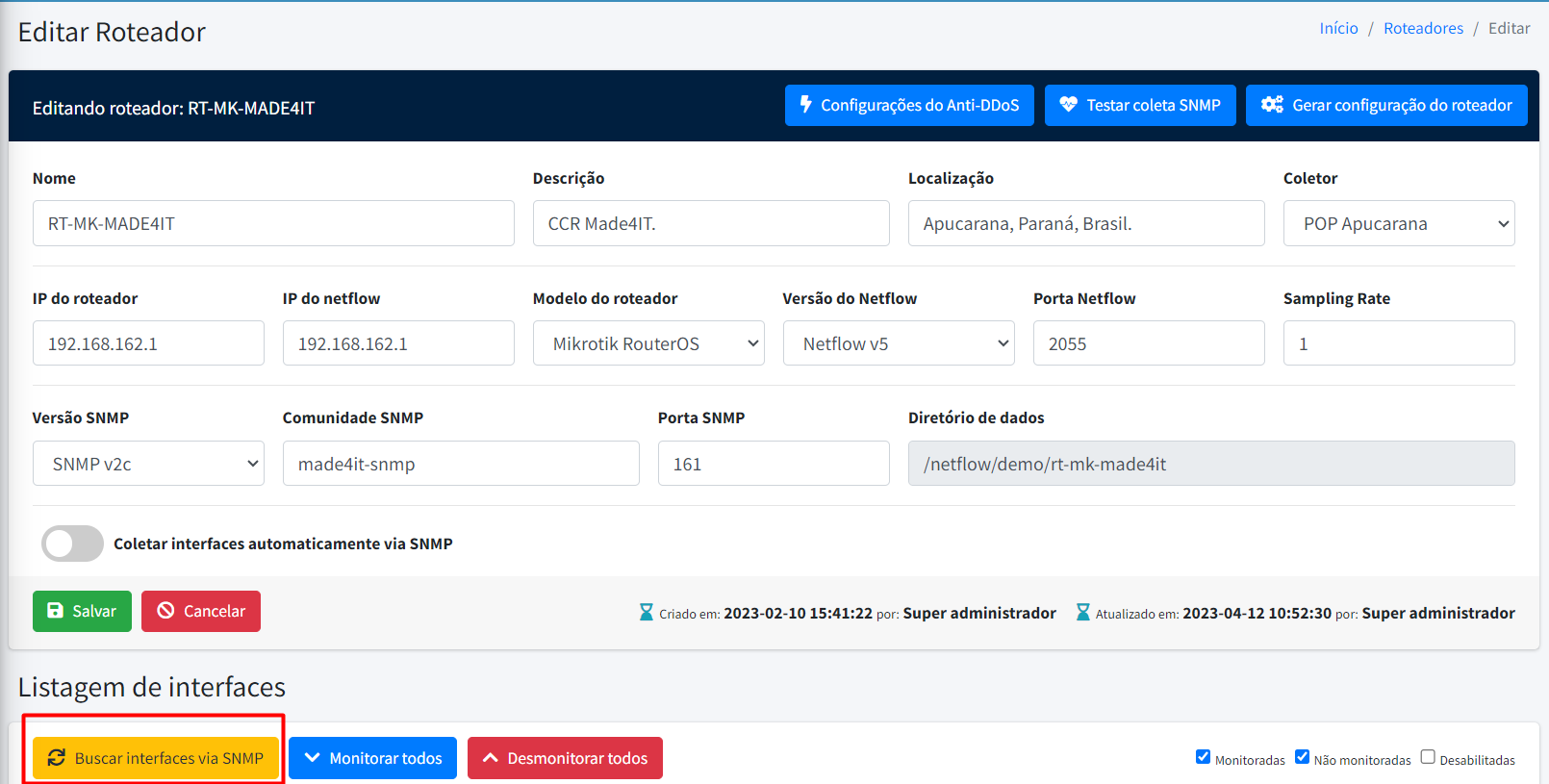Image resolution: width=1549 pixels, height=784 pixels.
Task: Open Configurações do Anti-DDoS
Action: pos(909,105)
